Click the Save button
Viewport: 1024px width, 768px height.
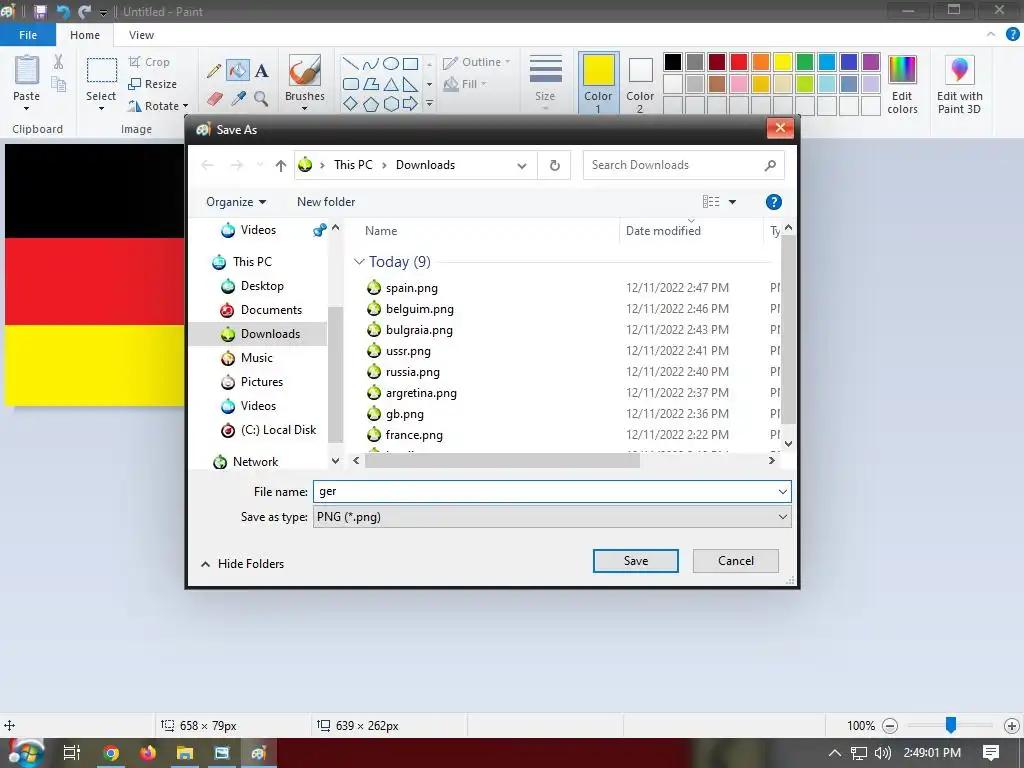[635, 561]
